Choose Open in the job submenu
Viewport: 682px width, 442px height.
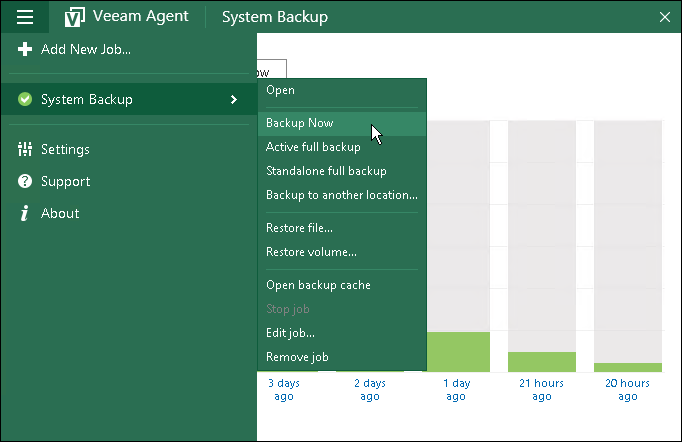pyautogui.click(x=342, y=90)
